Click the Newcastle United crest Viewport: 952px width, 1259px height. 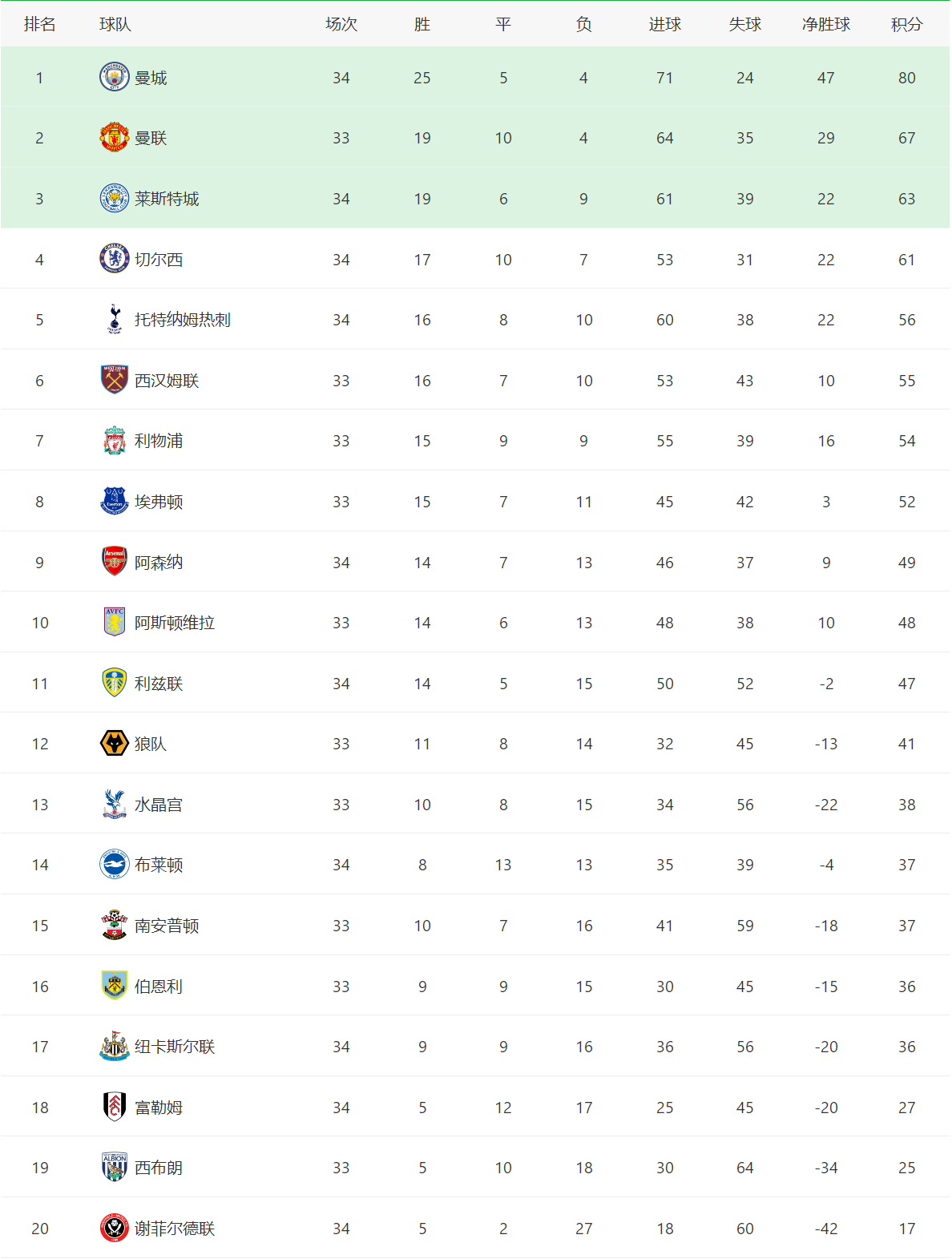tap(115, 1046)
